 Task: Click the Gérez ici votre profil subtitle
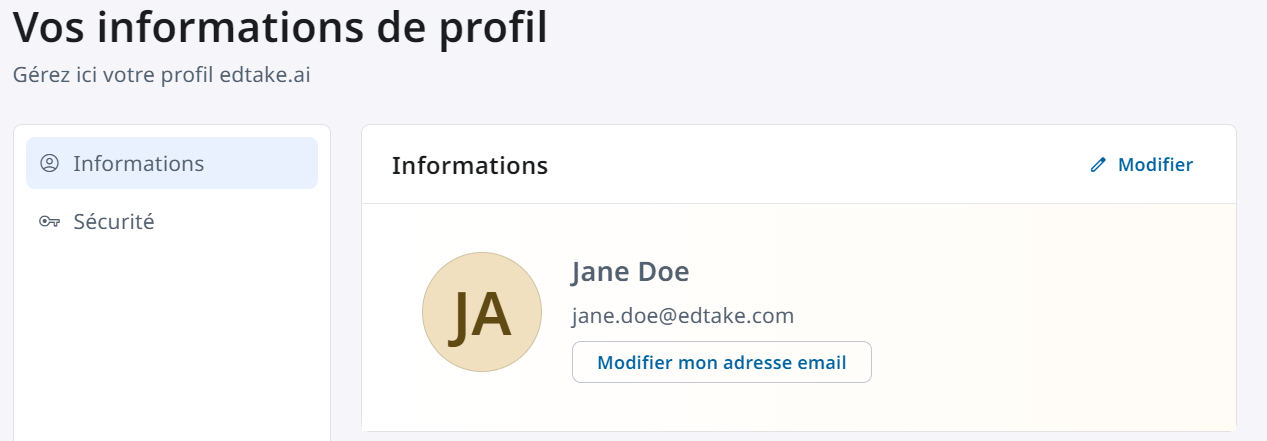click(161, 75)
